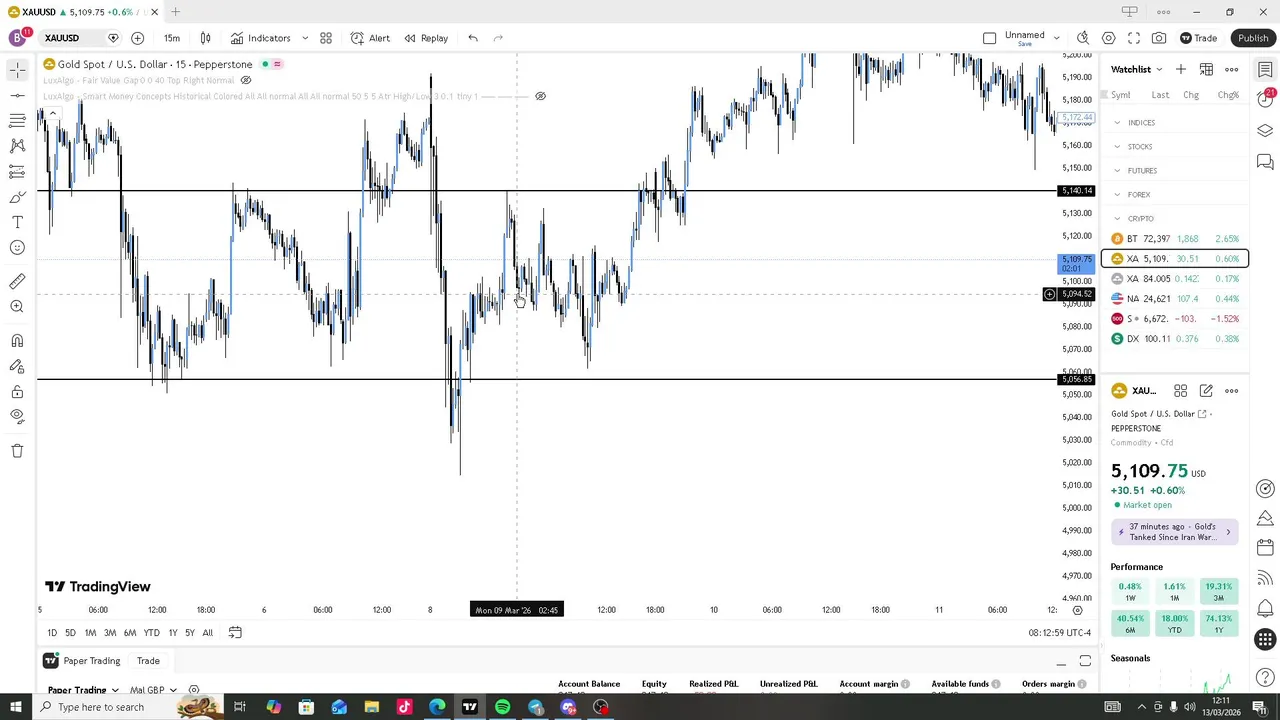Open the Indicators favorites dropdown arrow
The height and width of the screenshot is (720, 1280).
point(305,38)
